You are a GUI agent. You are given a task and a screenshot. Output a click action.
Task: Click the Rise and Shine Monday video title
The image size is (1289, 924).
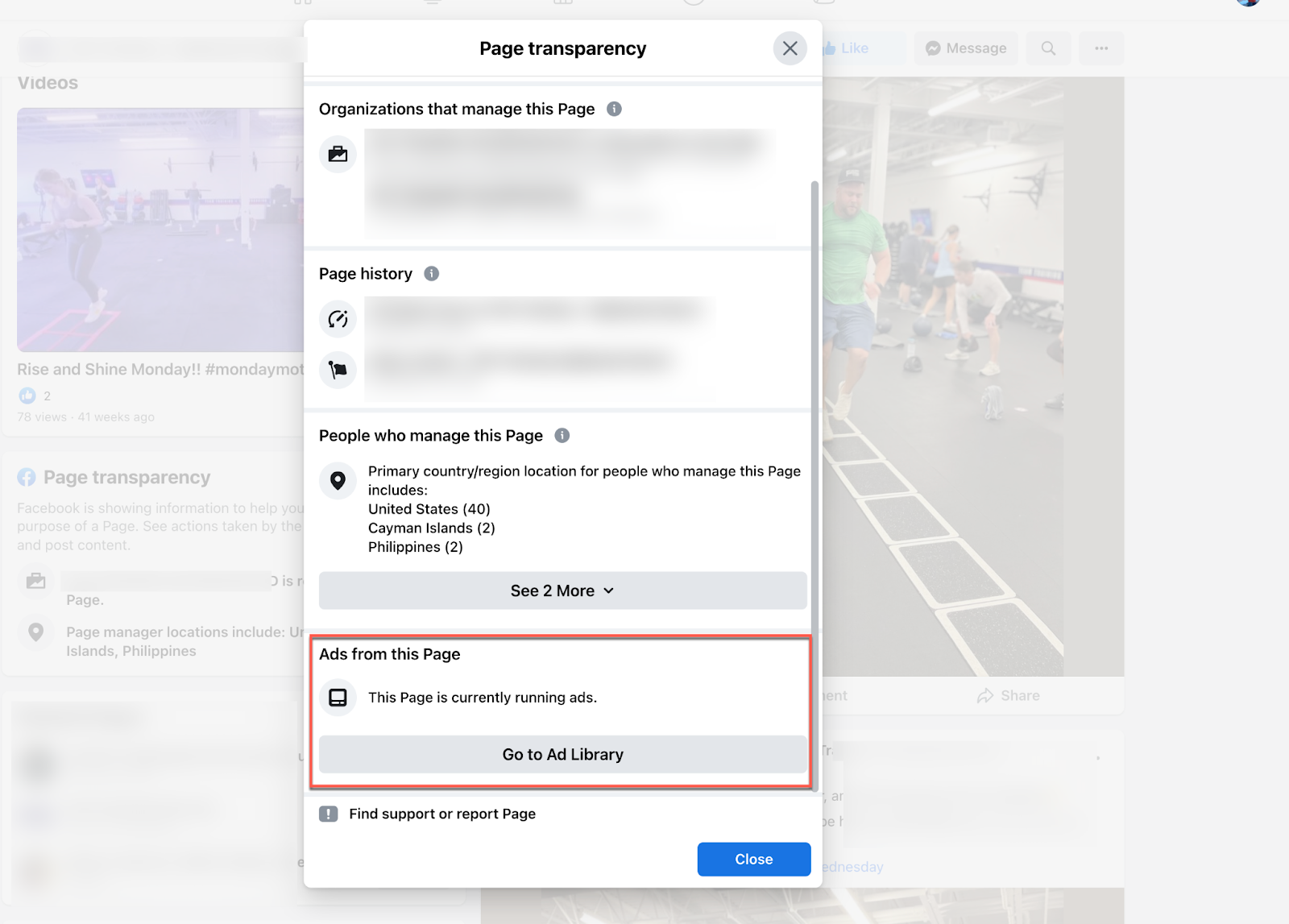click(161, 370)
